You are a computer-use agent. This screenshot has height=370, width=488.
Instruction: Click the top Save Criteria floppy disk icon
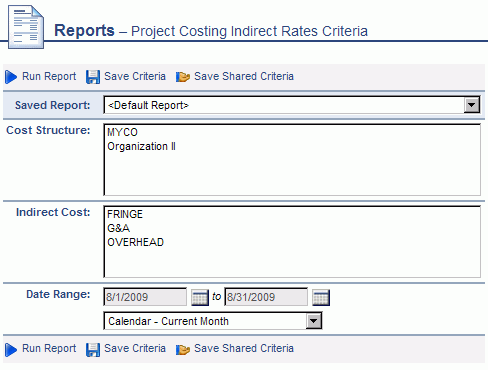[93, 77]
